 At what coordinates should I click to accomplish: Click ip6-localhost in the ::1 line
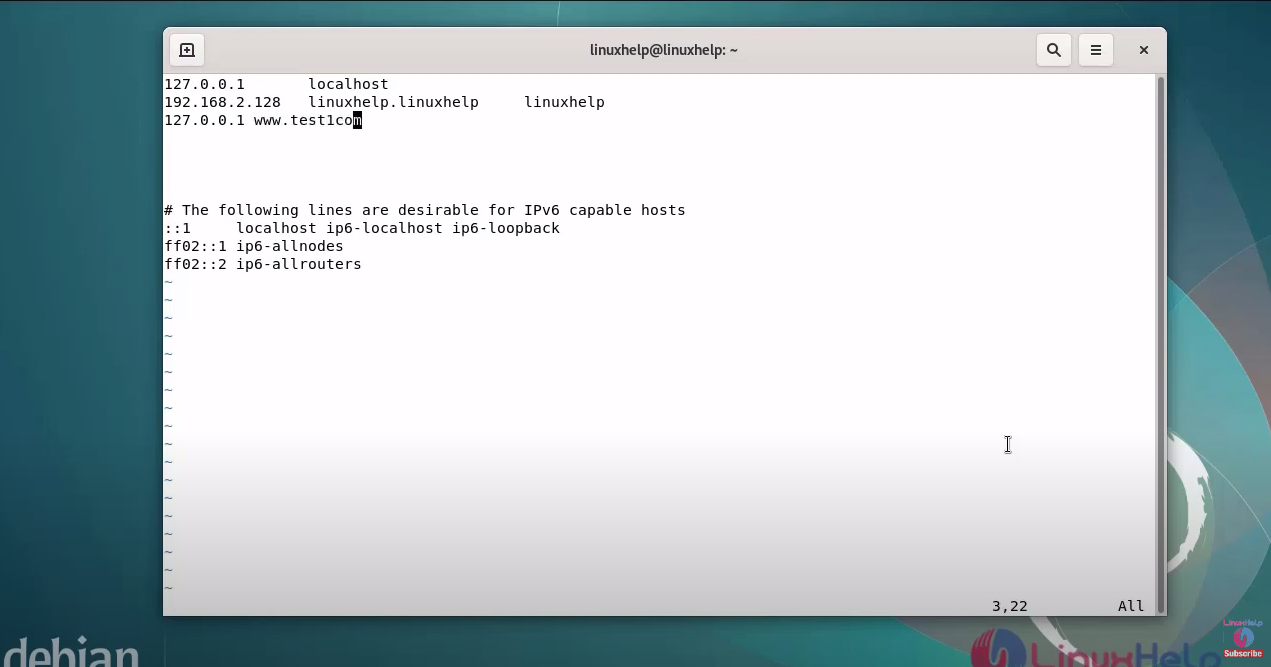[384, 228]
